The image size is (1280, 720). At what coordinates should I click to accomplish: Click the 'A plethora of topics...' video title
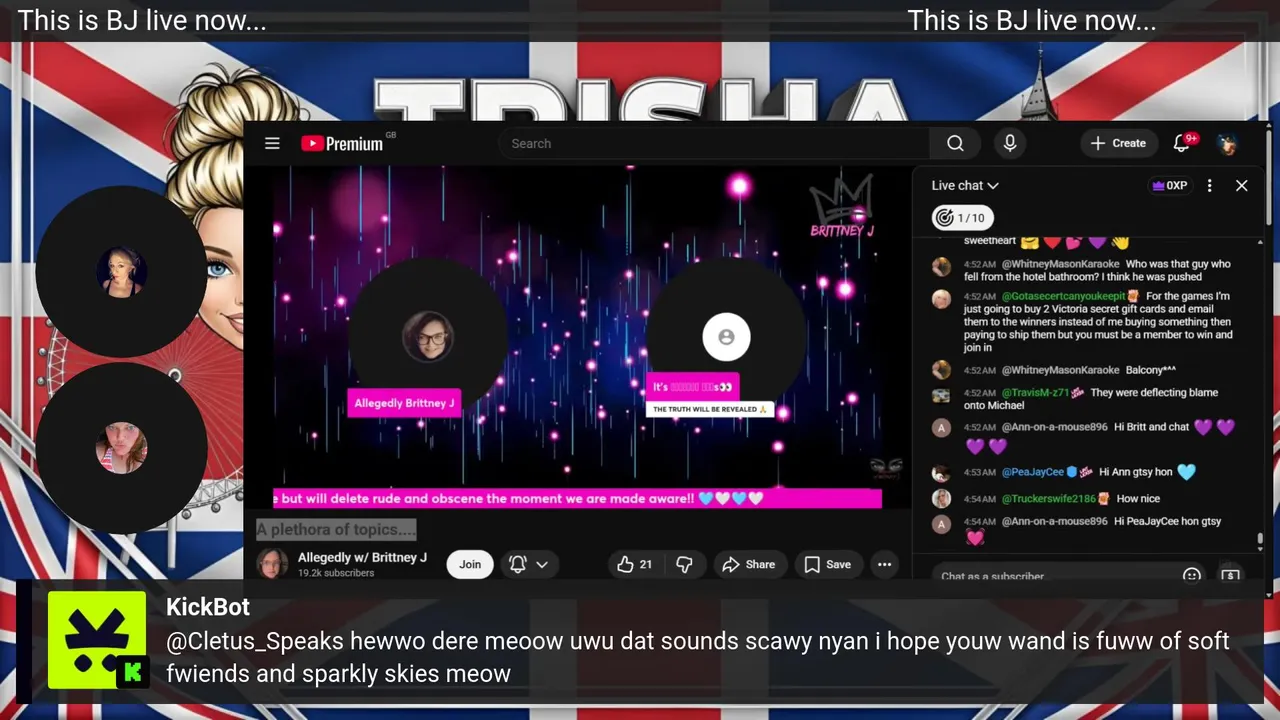[335, 529]
